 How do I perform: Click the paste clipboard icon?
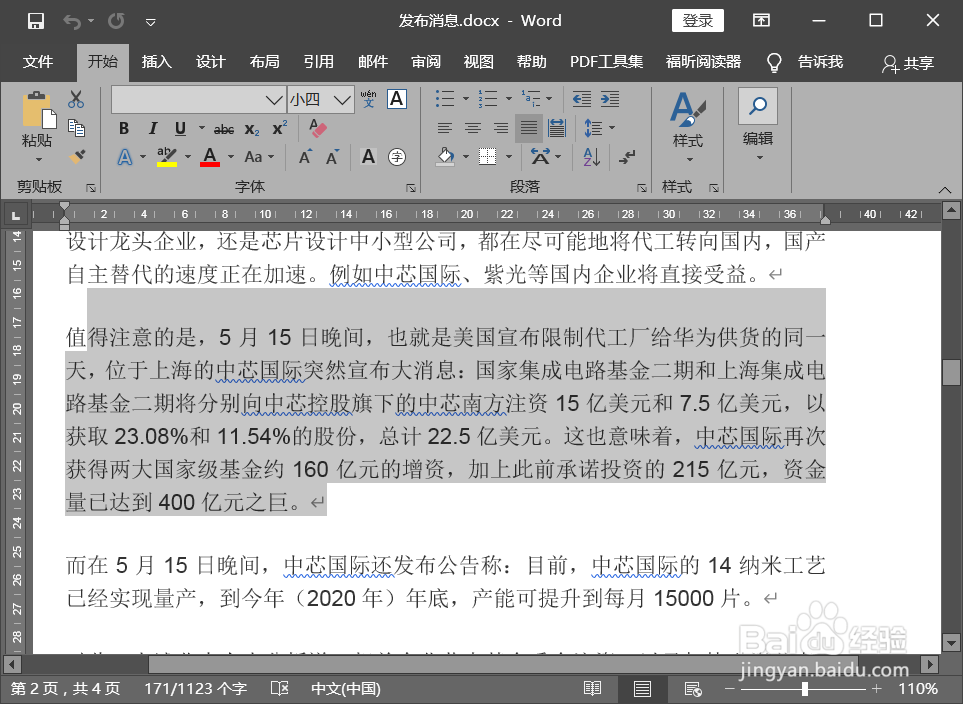point(39,111)
